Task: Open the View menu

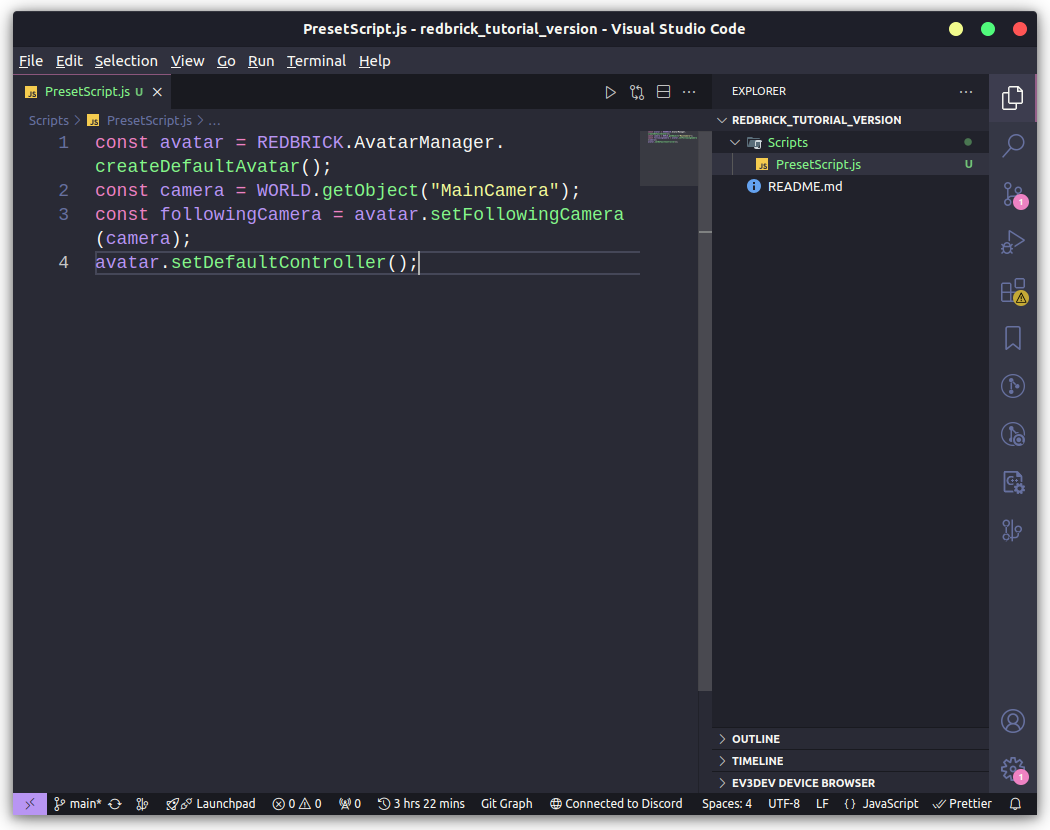Action: (x=188, y=61)
